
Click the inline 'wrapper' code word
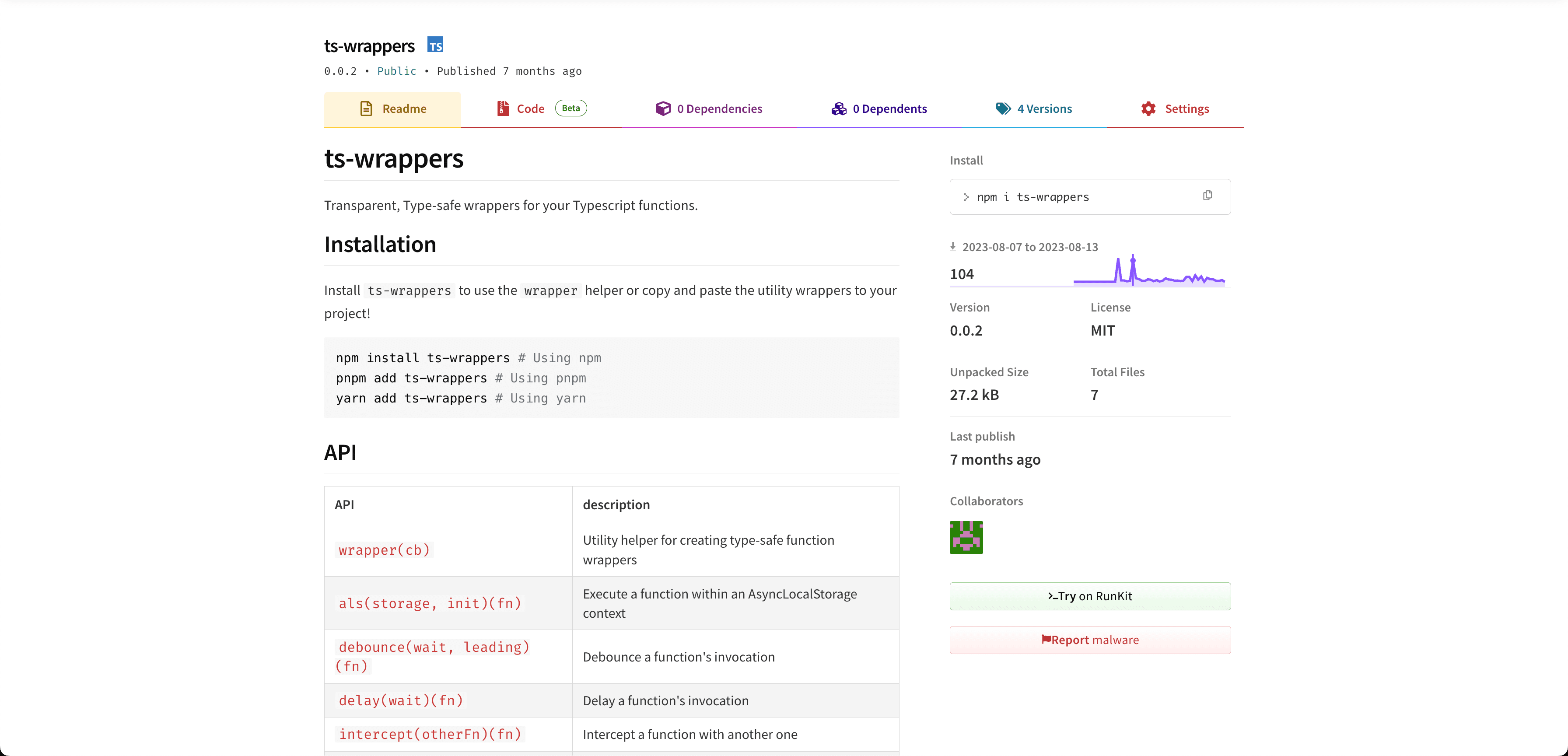pyautogui.click(x=551, y=291)
